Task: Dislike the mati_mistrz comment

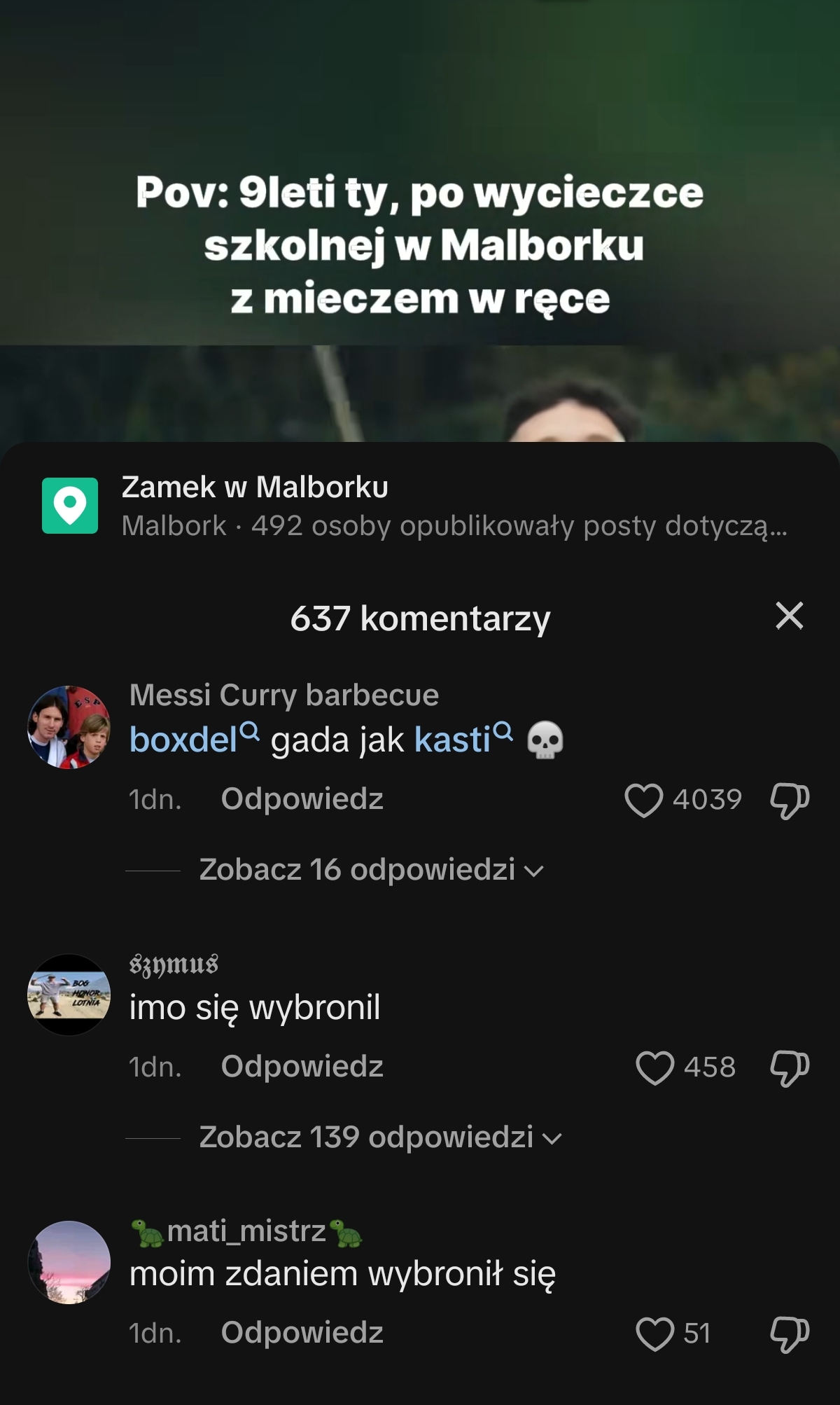Action: (790, 1334)
